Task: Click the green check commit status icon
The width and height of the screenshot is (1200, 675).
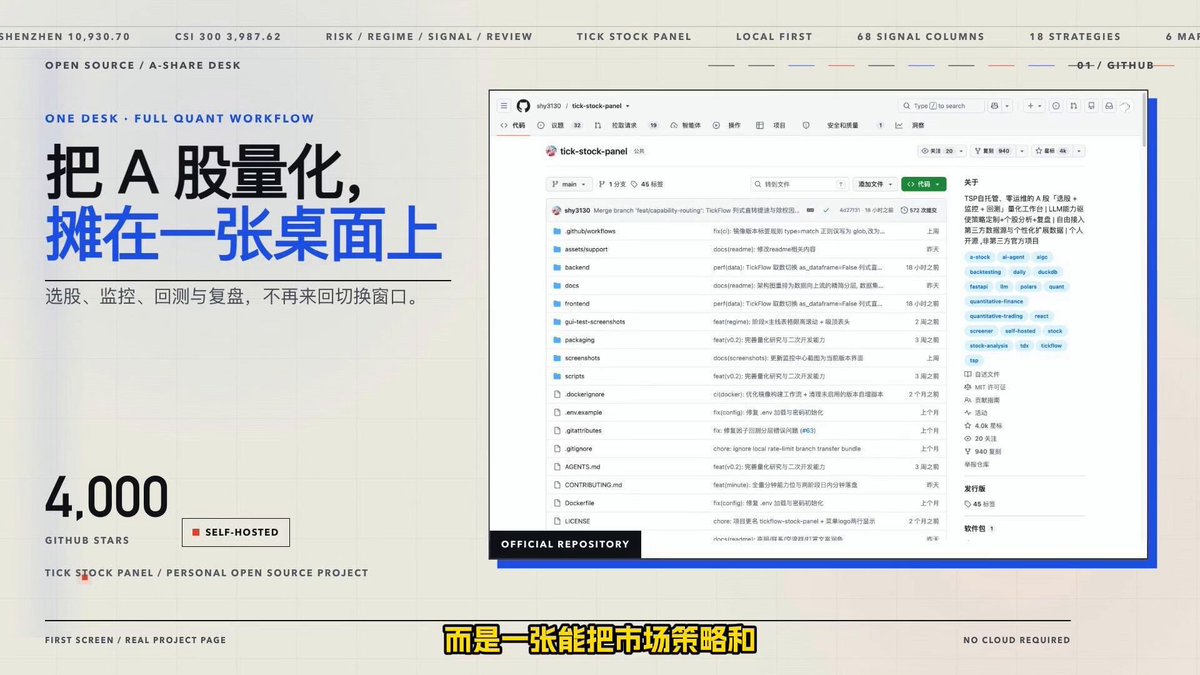Action: (826, 210)
